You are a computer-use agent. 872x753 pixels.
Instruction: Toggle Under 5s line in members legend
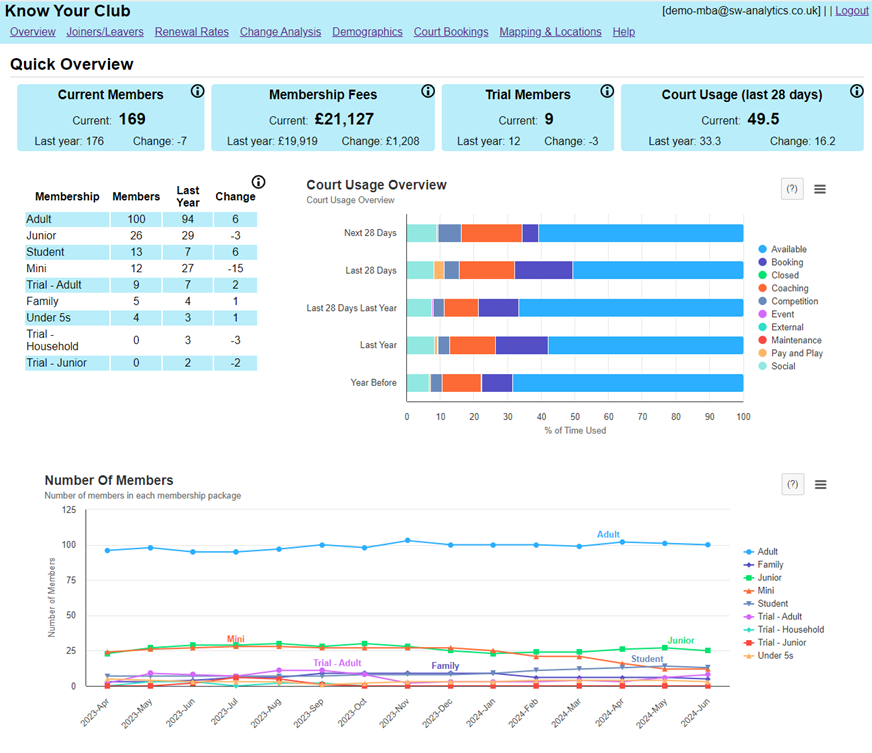pos(769,656)
